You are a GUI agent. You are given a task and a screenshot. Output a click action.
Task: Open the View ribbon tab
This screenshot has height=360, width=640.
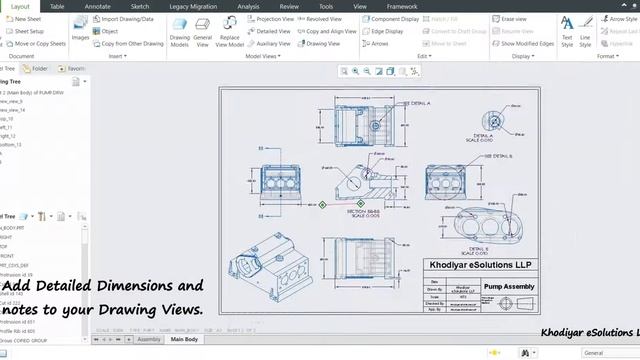(360, 7)
